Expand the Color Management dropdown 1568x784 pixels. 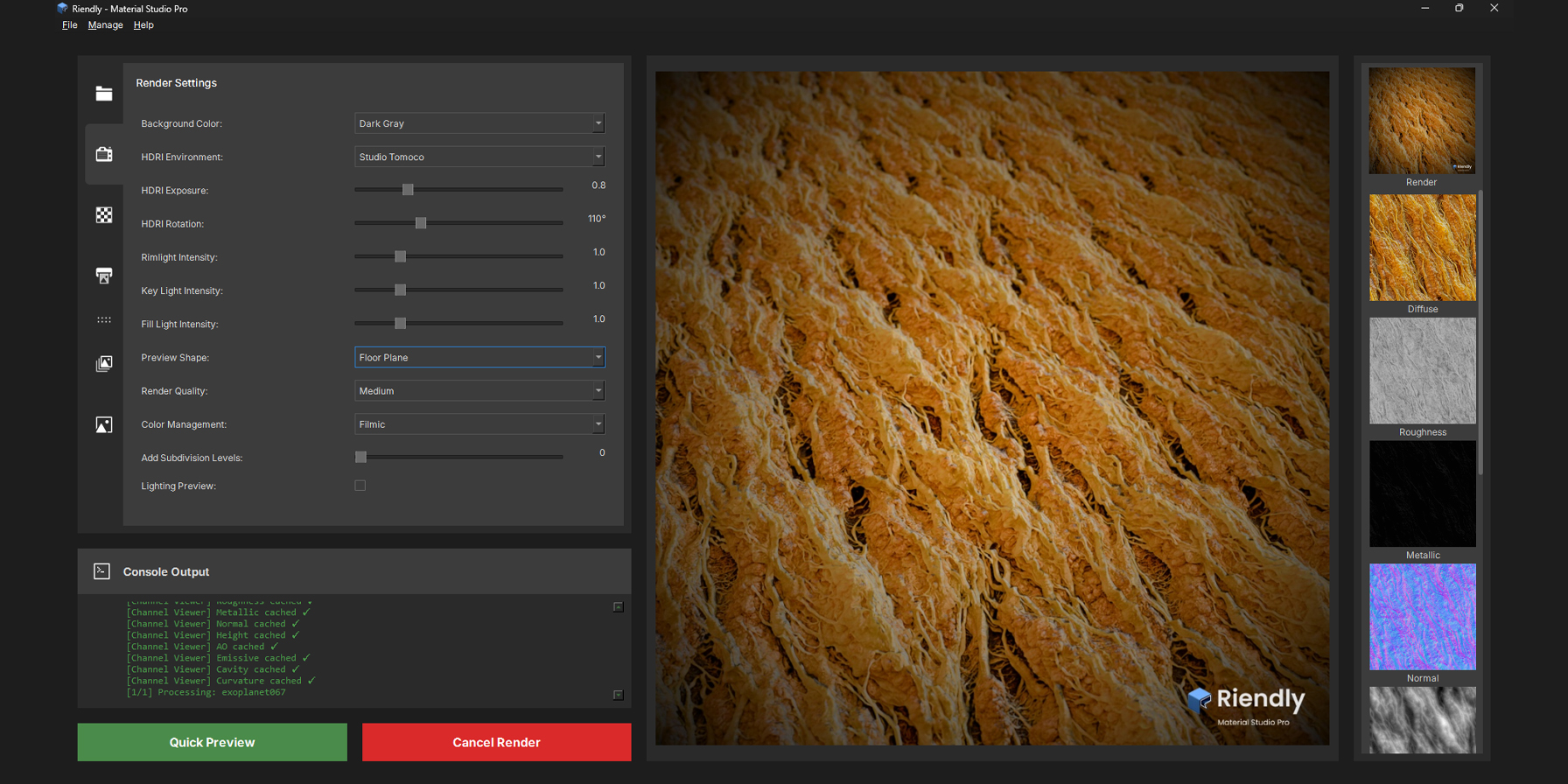tap(479, 424)
